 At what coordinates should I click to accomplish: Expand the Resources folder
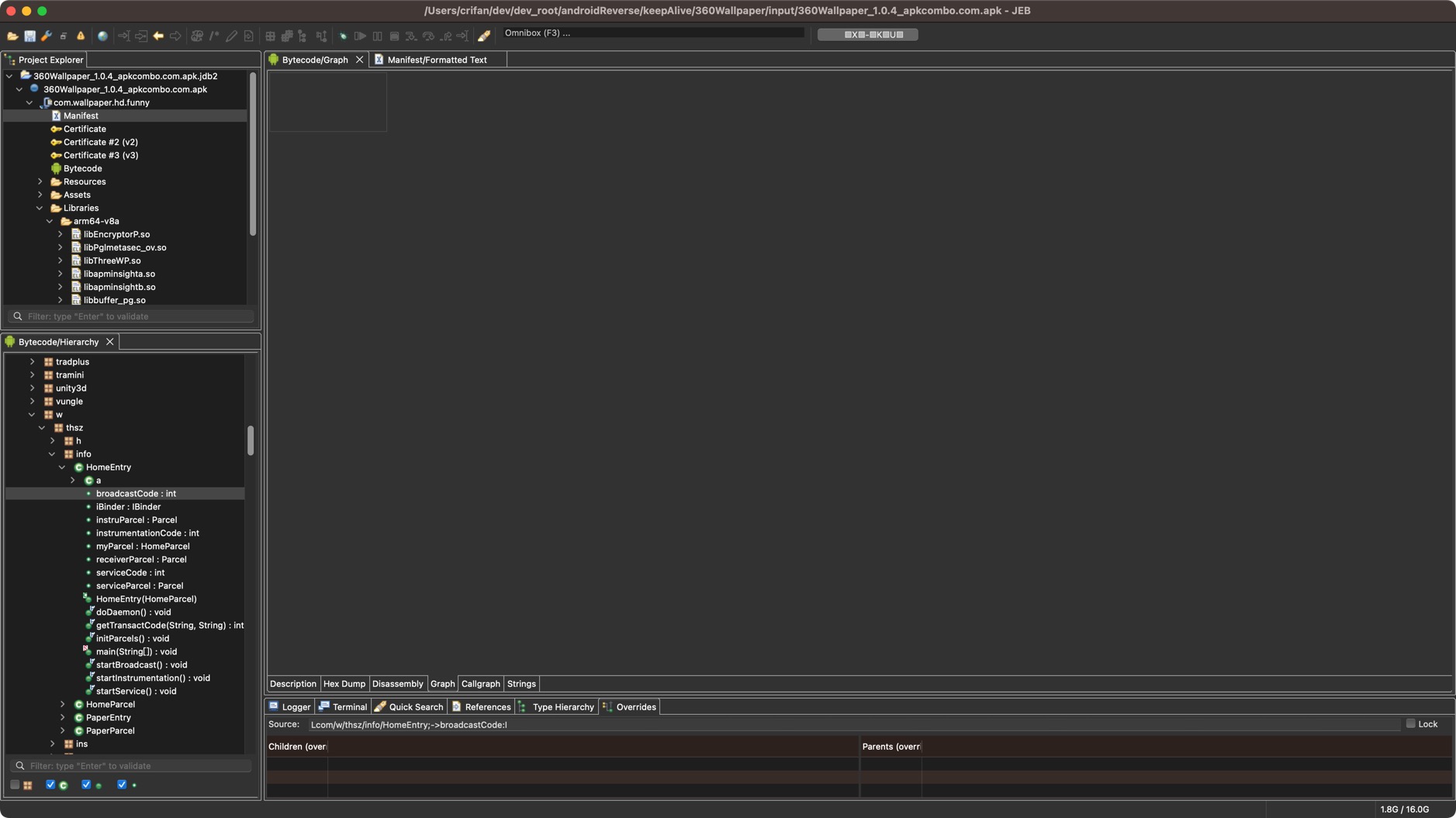40,181
